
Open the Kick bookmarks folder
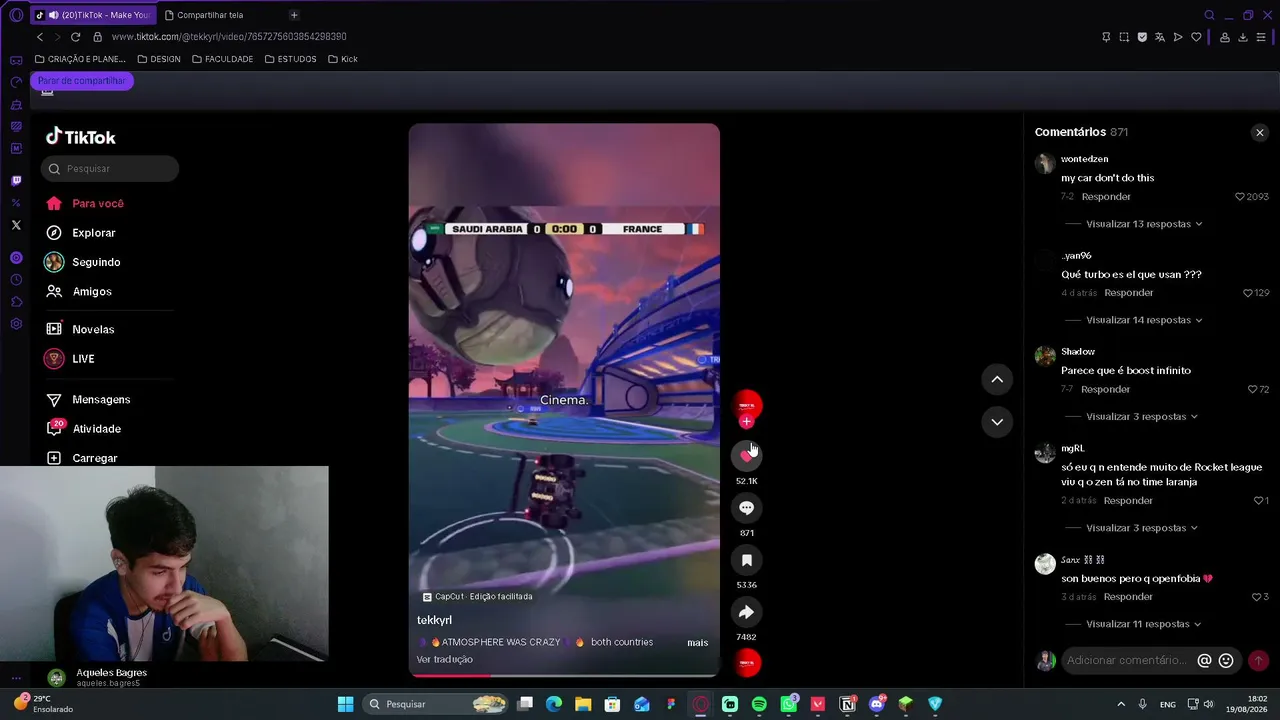(343, 59)
